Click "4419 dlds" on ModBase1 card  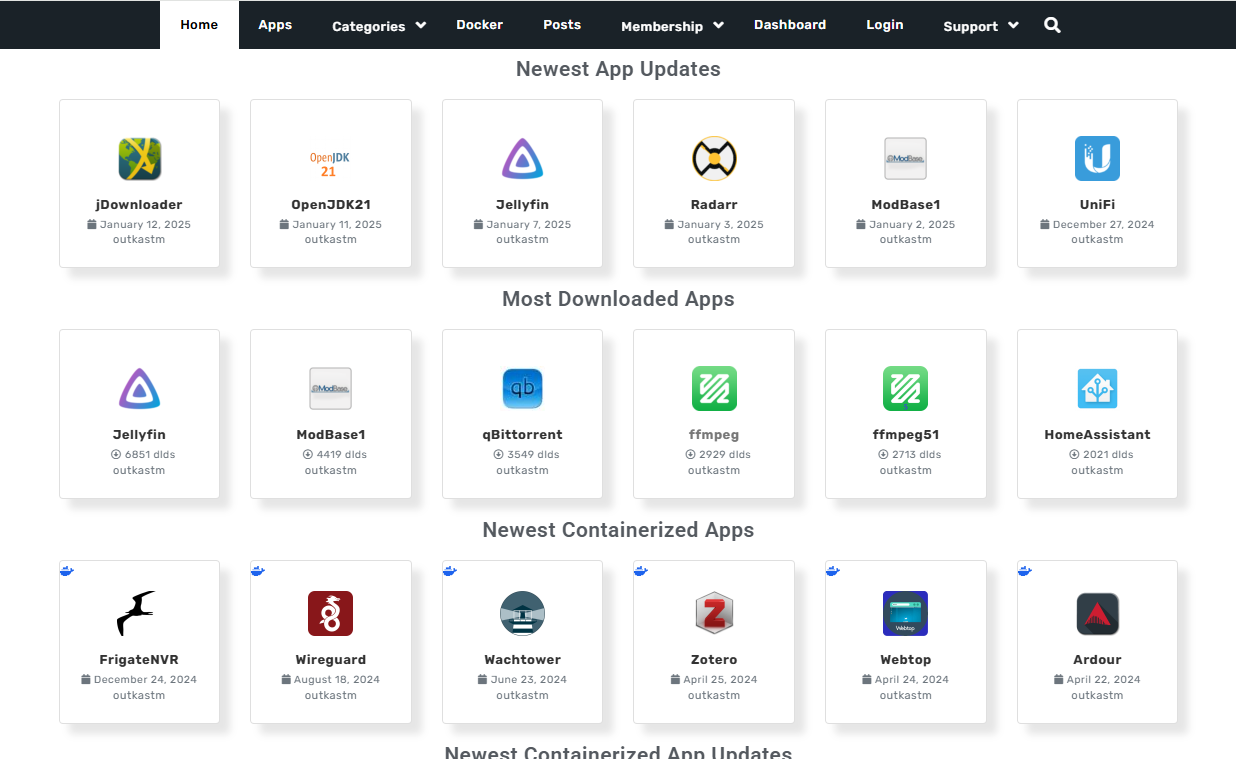342,454
